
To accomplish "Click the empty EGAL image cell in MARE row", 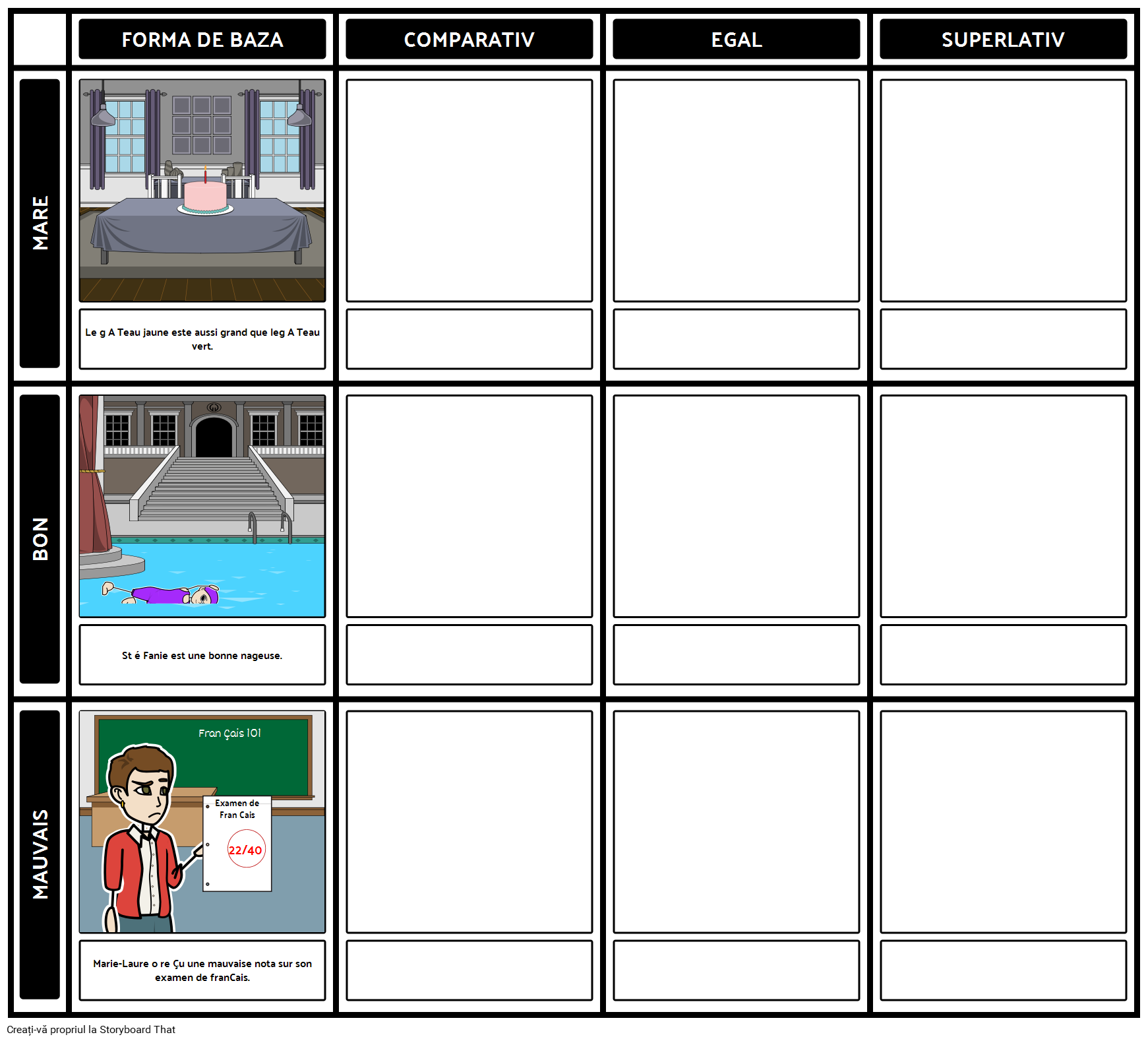I will (737, 191).
